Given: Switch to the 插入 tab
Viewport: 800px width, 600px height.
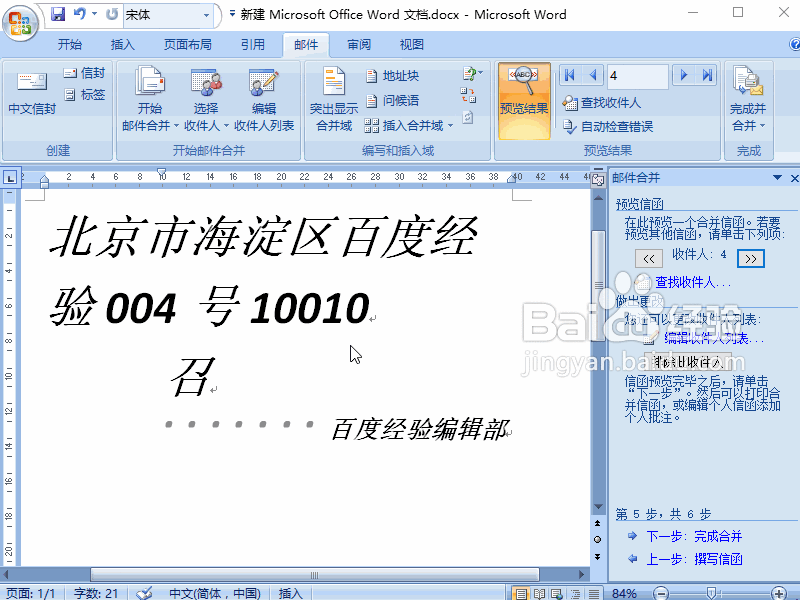Looking at the screenshot, I should (122, 45).
